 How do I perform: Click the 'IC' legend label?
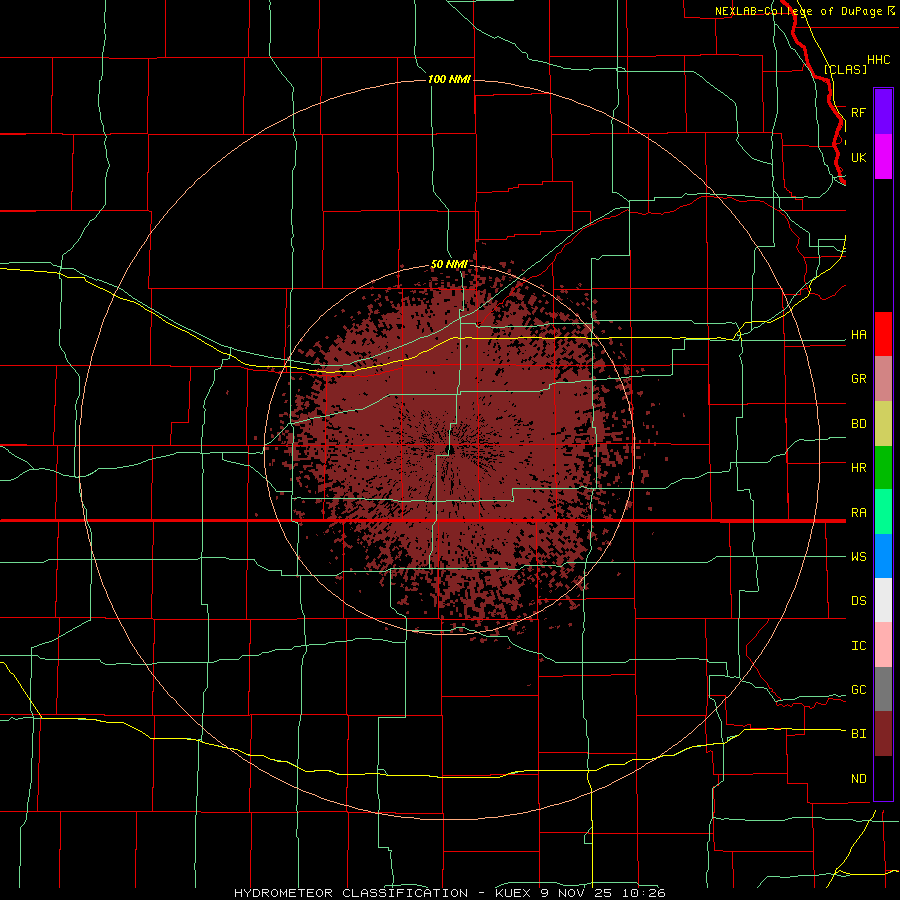coord(858,646)
